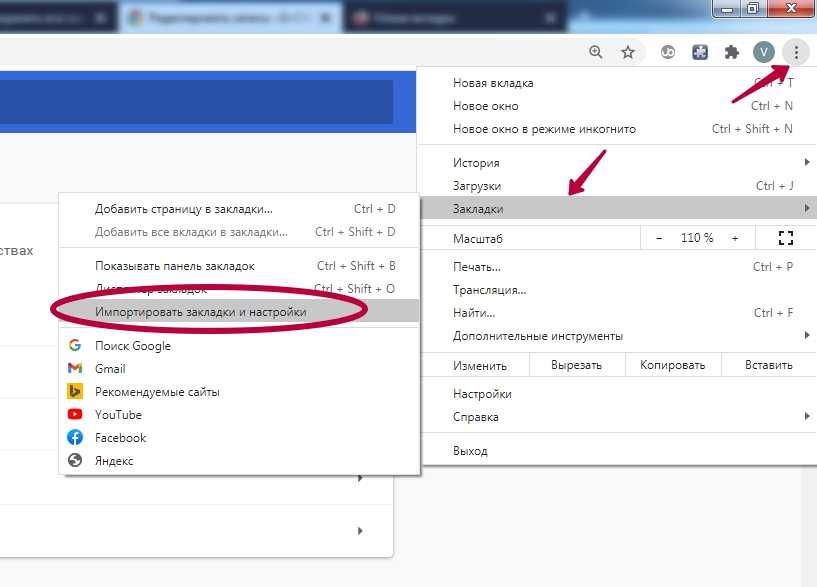Click the zoom magnifier icon in address bar
Viewport: 817px width, 587px height.
596,52
